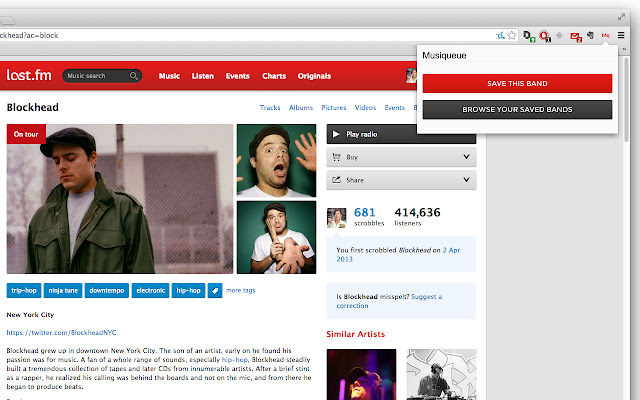Image resolution: width=640 pixels, height=400 pixels.
Task: Expand the Share dropdown arrow
Action: point(466,180)
